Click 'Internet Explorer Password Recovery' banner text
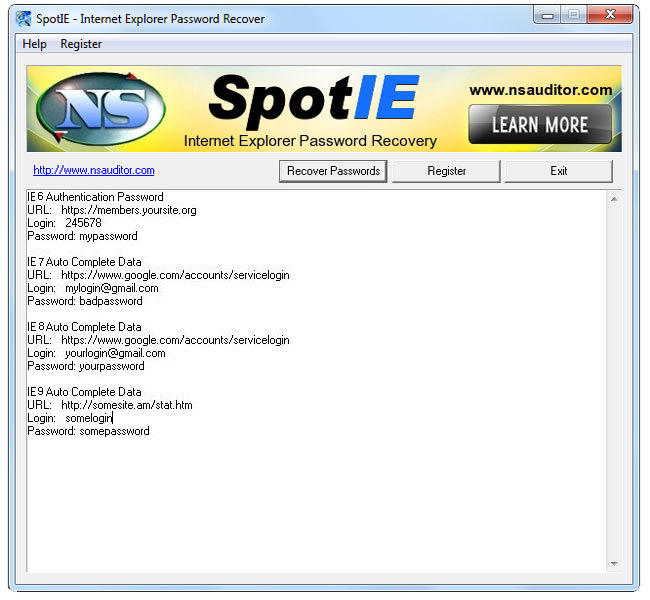 (x=310, y=141)
